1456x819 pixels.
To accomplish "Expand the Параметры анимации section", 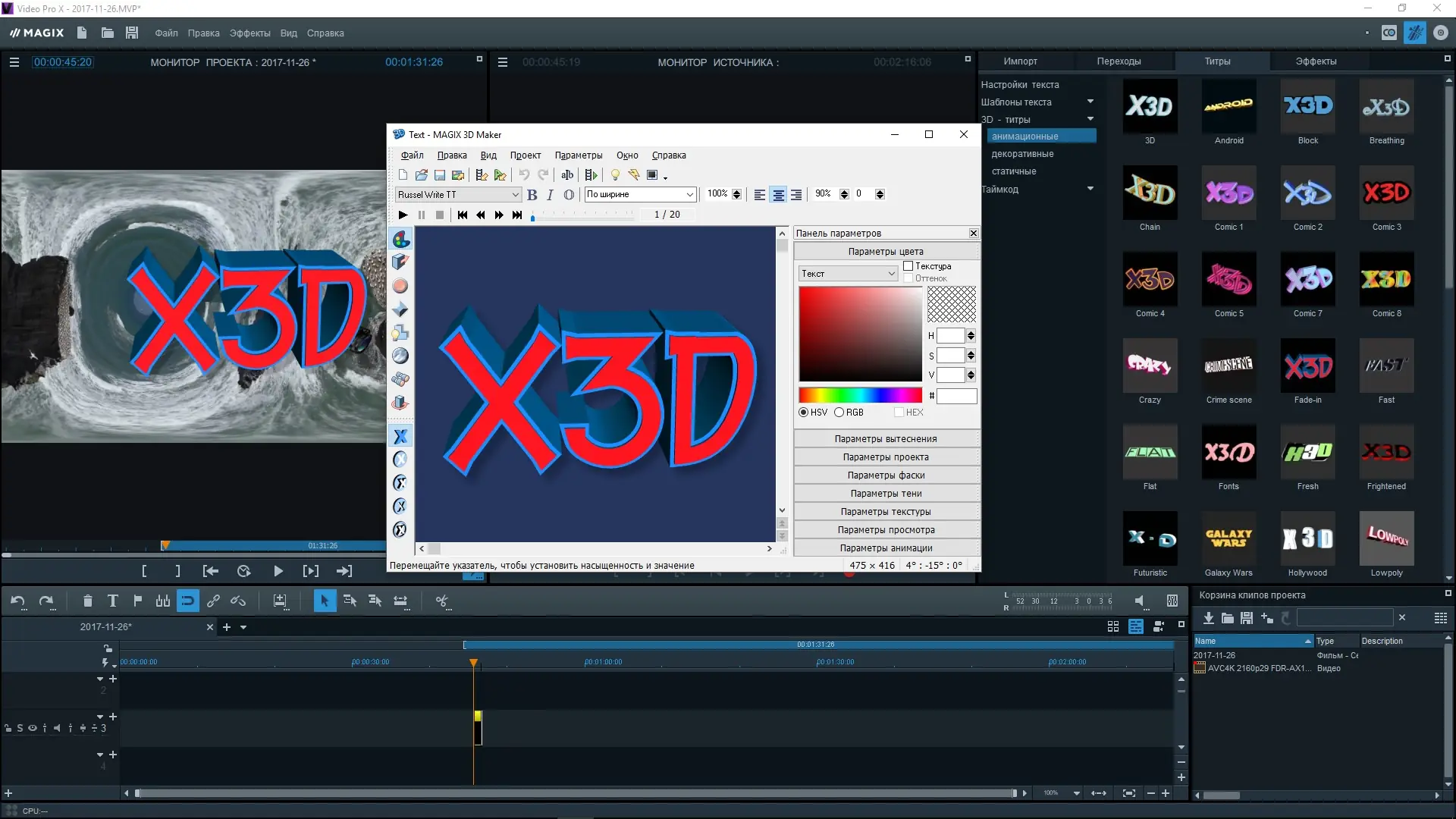I will pyautogui.click(x=886, y=548).
